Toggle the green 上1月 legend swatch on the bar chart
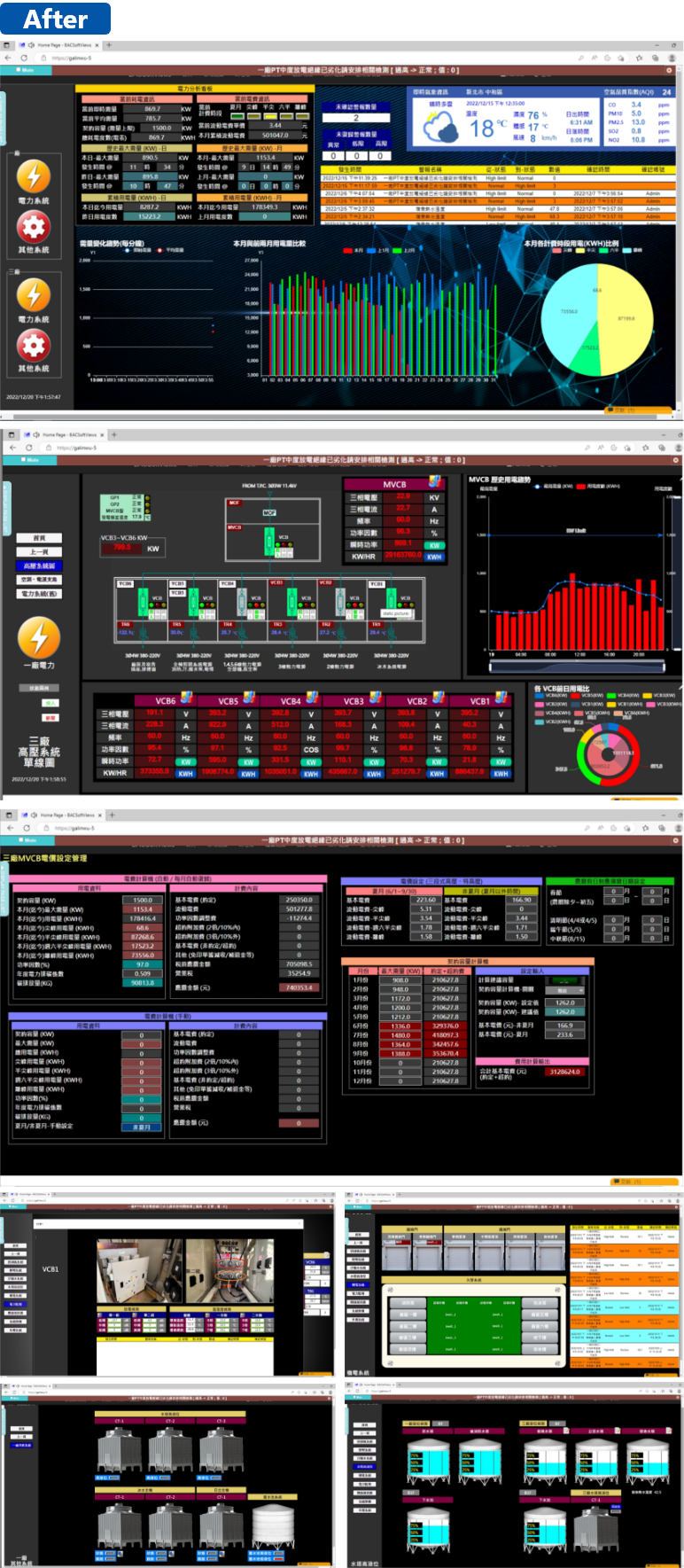Screen dimensions: 684x1568 tap(372, 251)
